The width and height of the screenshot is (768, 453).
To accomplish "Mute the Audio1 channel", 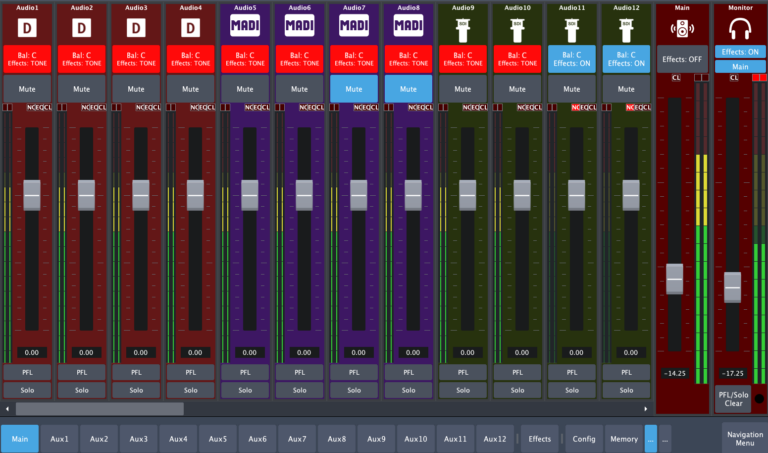I will (27, 89).
